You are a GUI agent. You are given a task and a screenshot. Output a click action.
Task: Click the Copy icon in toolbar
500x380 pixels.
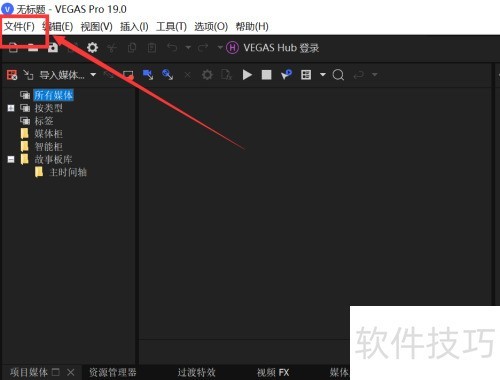coord(132,48)
